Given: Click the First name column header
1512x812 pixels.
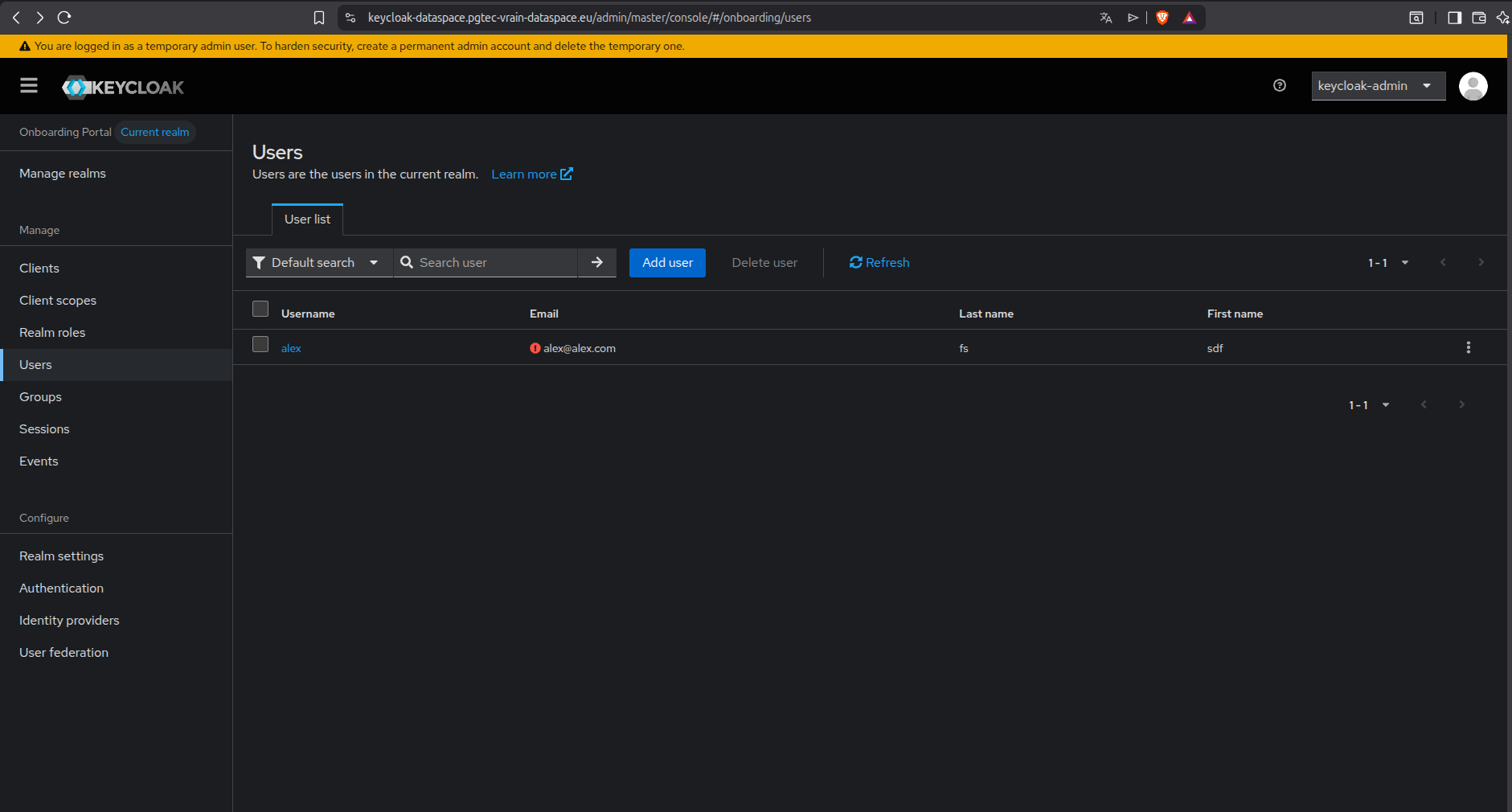Looking at the screenshot, I should [x=1235, y=314].
